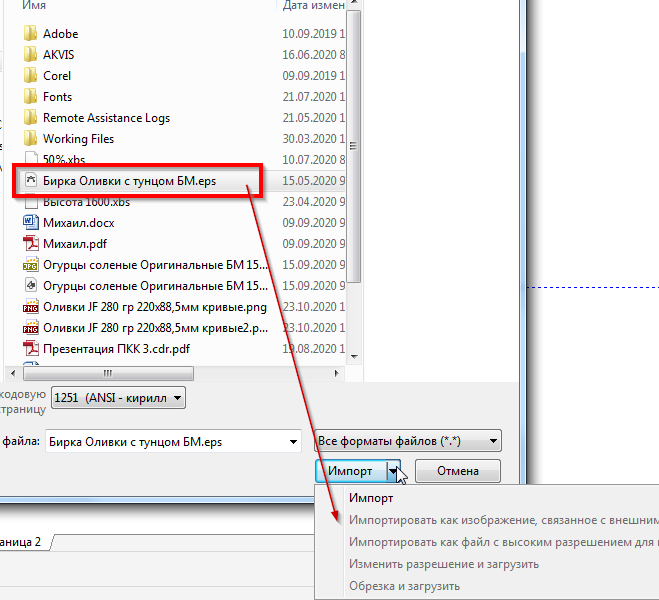
Task: Select PNG icon of Оливки кривые2 file
Action: pos(30,327)
